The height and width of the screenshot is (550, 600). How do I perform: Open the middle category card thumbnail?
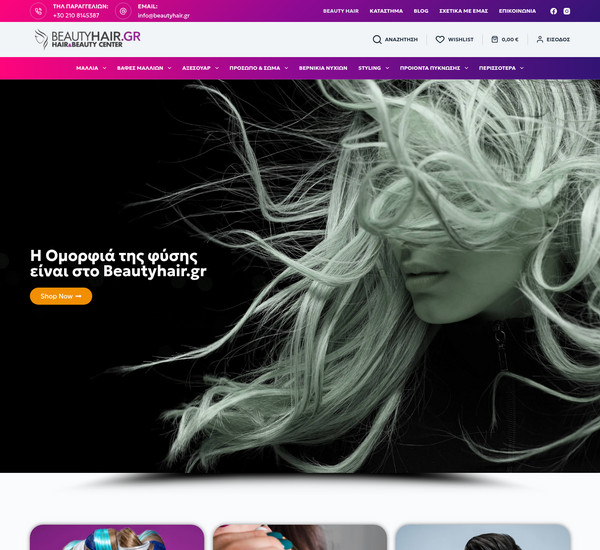tap(300, 537)
